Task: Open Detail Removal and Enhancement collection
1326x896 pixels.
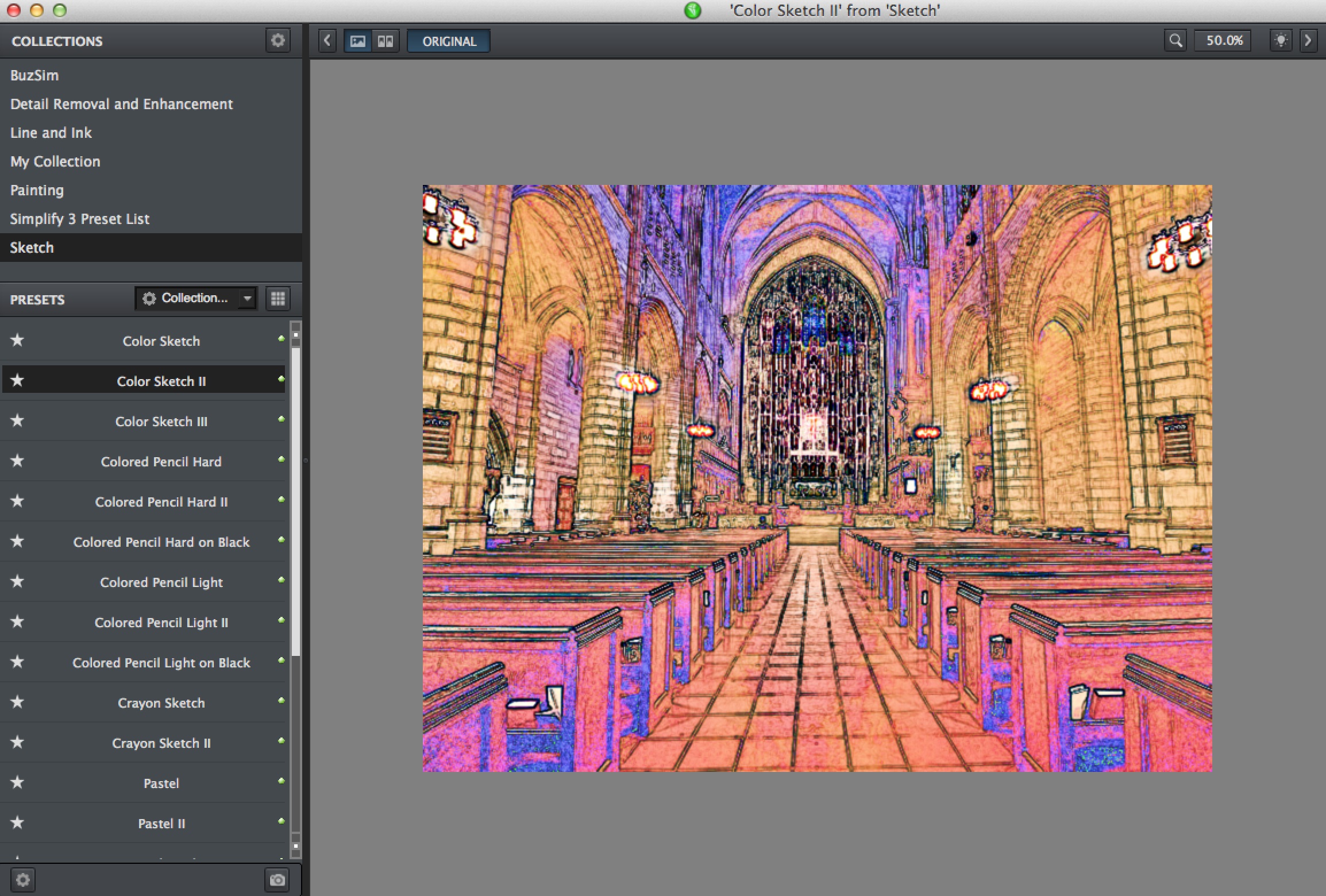Action: [151, 104]
